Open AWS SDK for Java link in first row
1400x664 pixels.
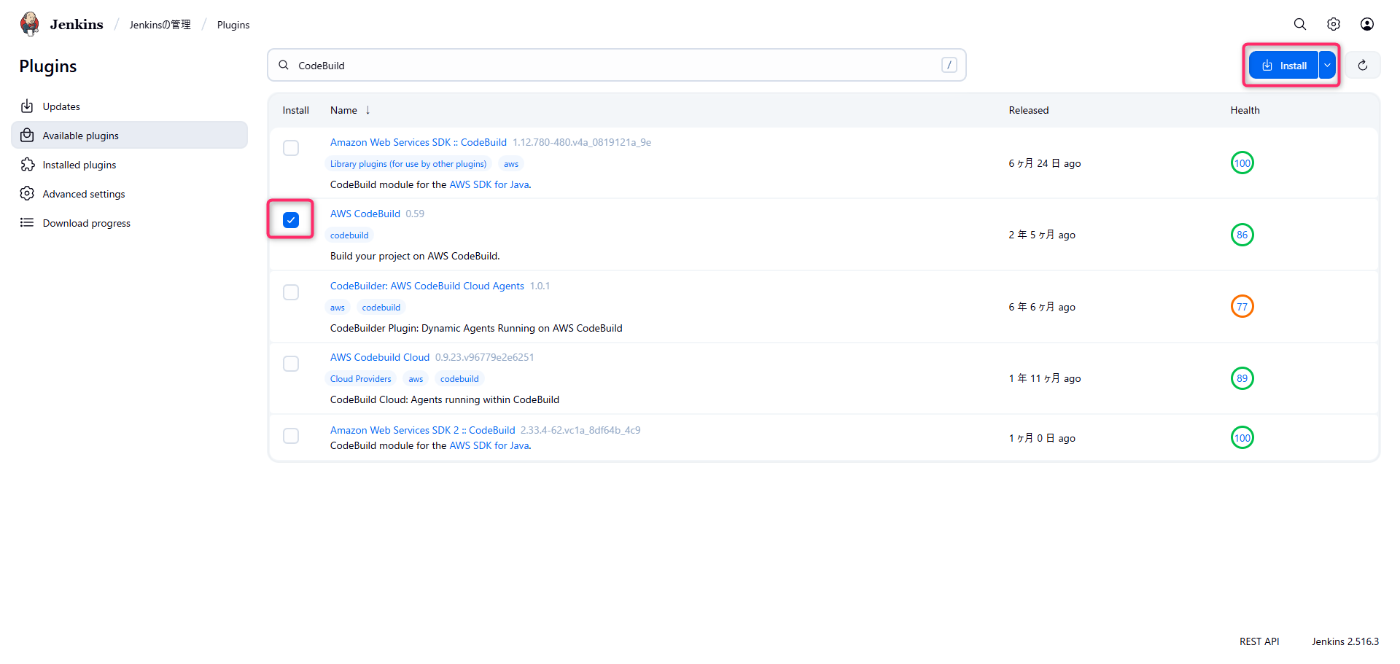coord(489,184)
